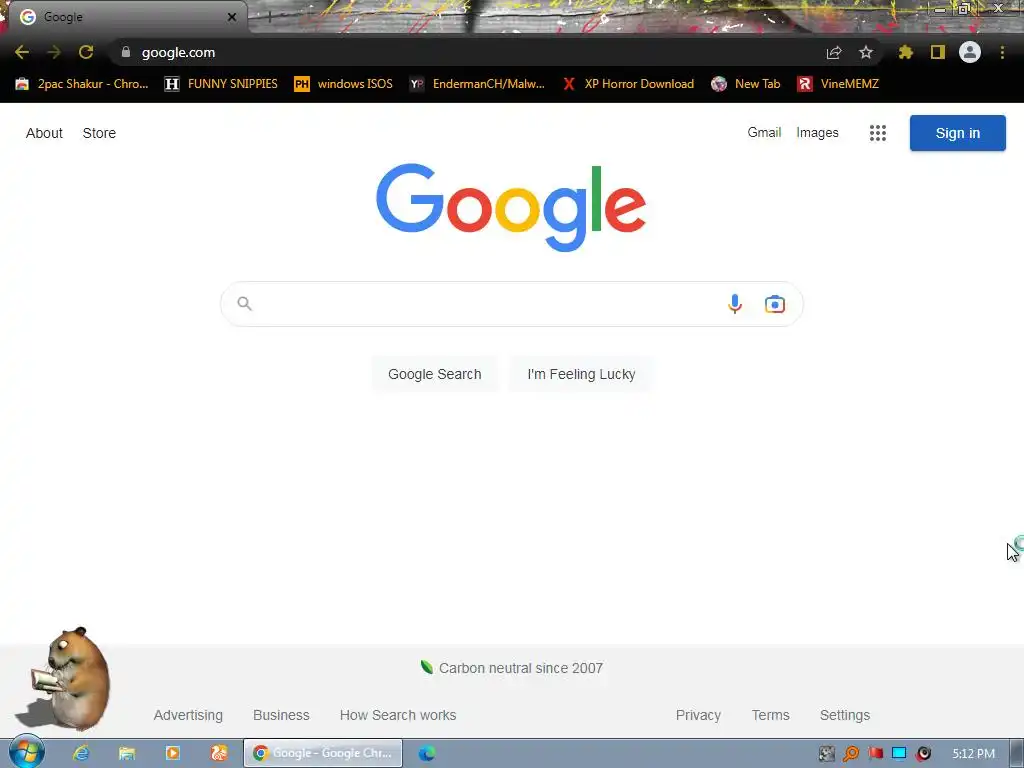Open Windows Explorer from taskbar

(x=127, y=753)
